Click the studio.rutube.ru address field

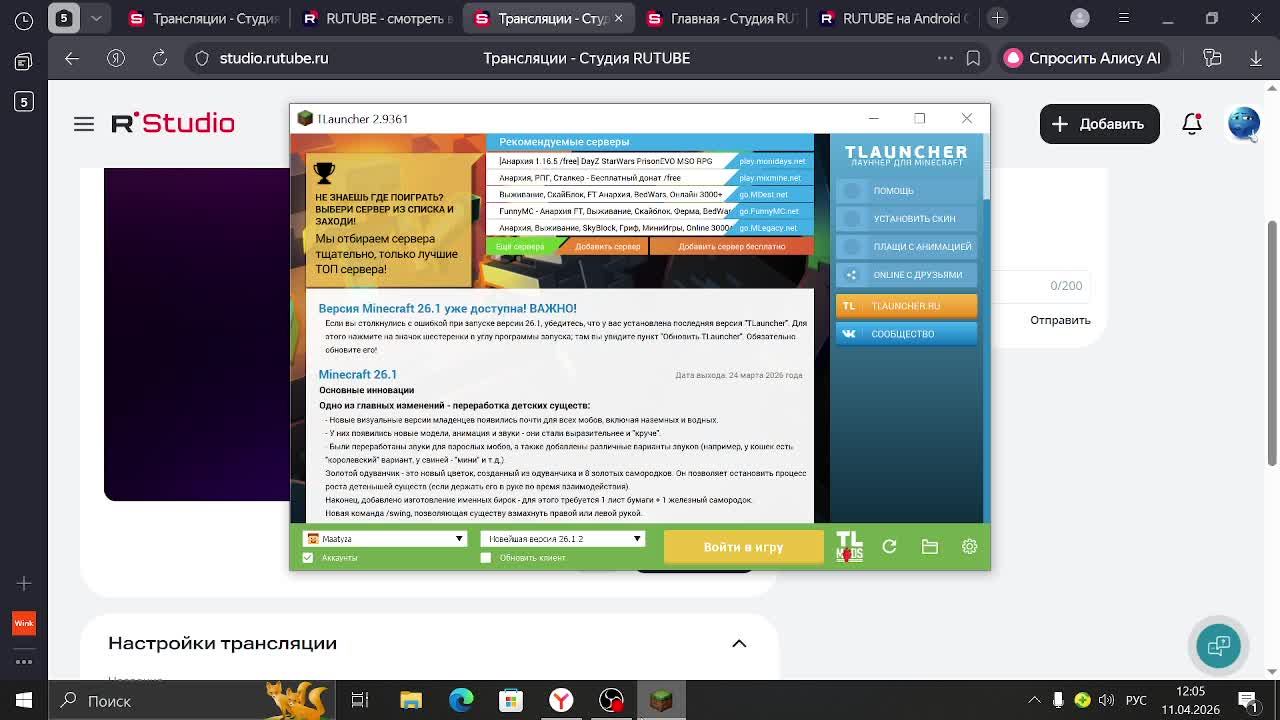click(x=274, y=58)
